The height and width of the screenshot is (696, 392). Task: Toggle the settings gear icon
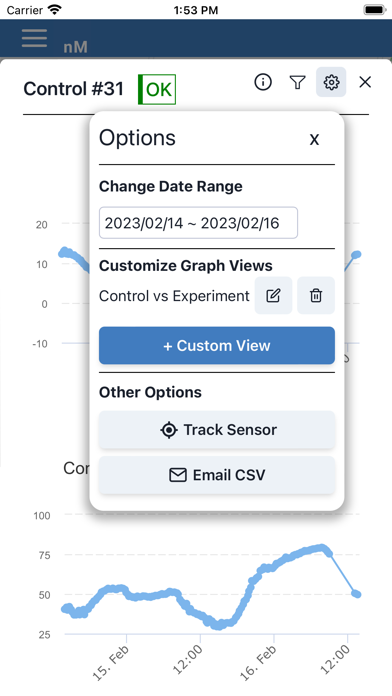331,82
